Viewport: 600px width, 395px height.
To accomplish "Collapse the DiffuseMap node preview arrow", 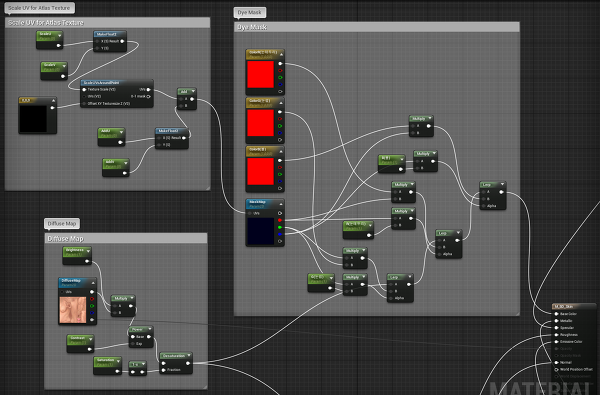I will click(93, 283).
